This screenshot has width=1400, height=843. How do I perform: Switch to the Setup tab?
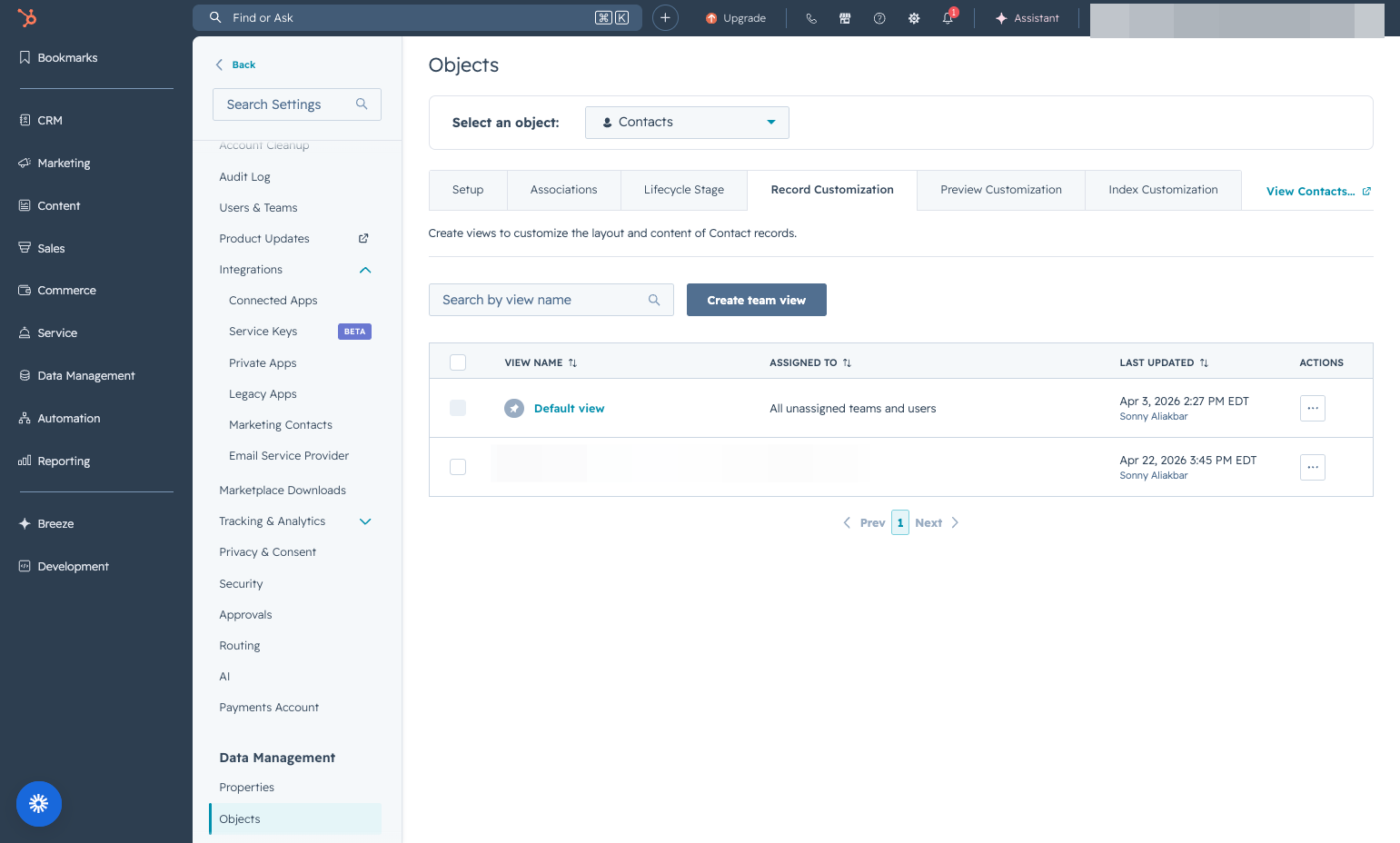point(468,190)
